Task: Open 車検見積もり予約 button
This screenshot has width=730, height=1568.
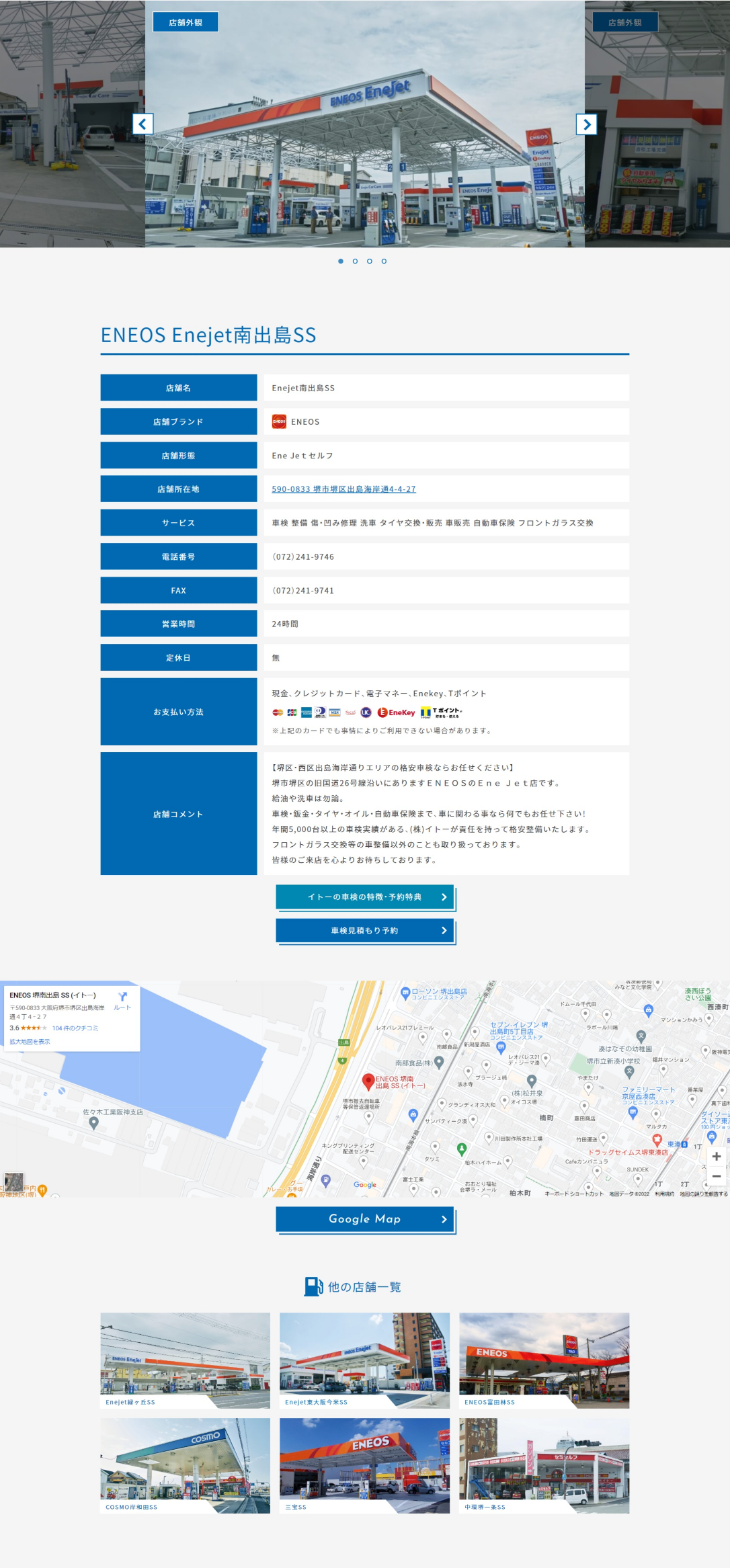Action: (x=365, y=930)
